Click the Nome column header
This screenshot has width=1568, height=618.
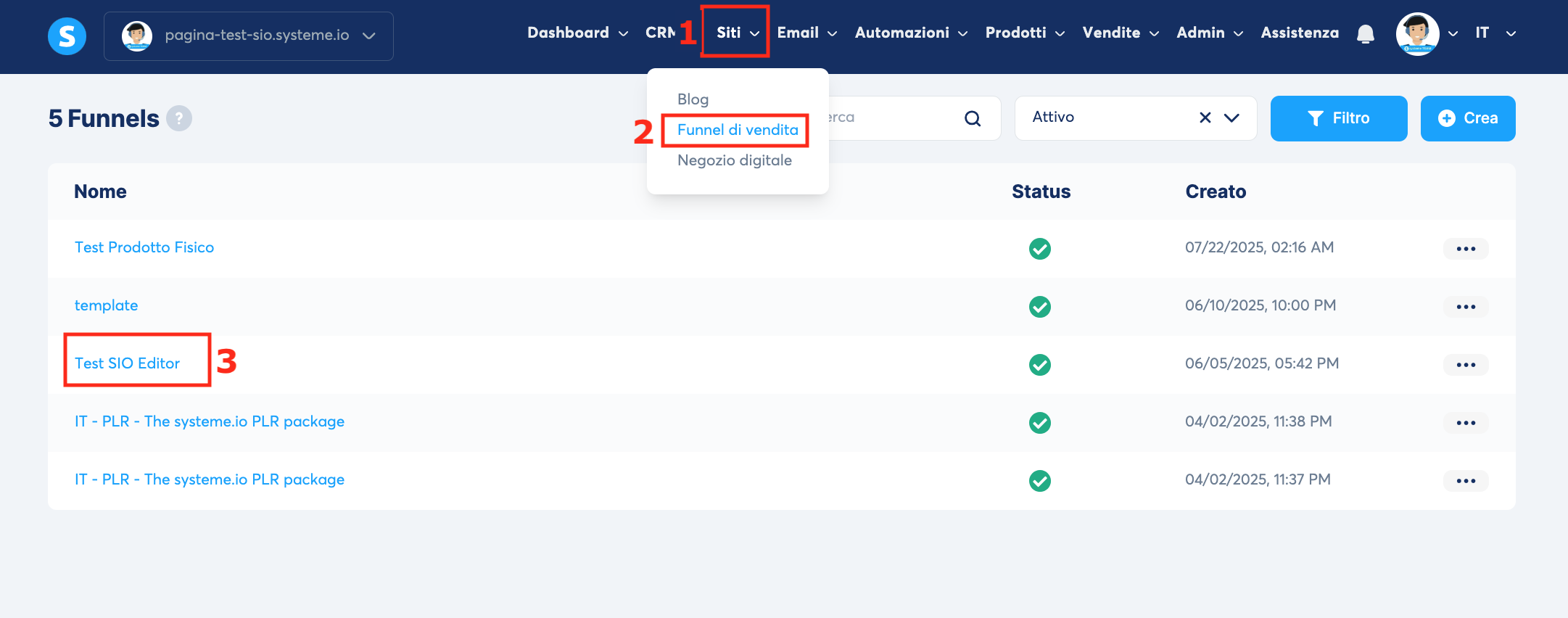tap(100, 191)
